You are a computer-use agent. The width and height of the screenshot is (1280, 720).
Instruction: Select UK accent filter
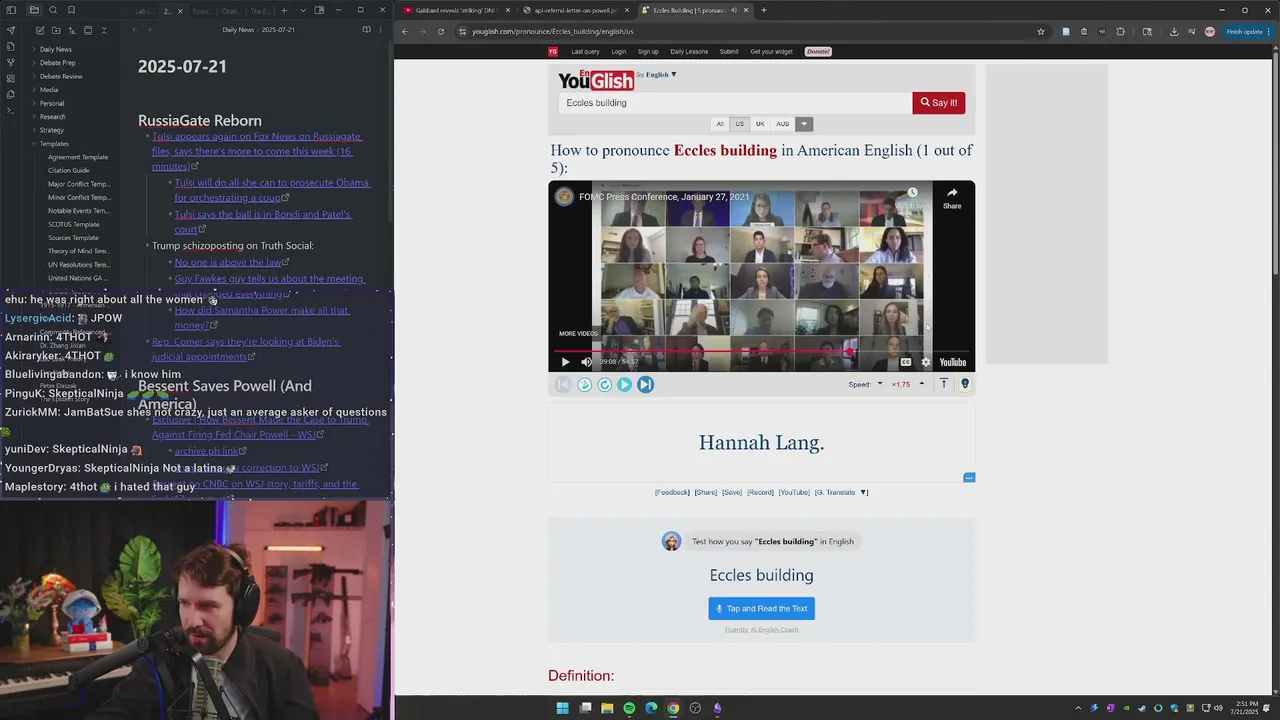(760, 124)
